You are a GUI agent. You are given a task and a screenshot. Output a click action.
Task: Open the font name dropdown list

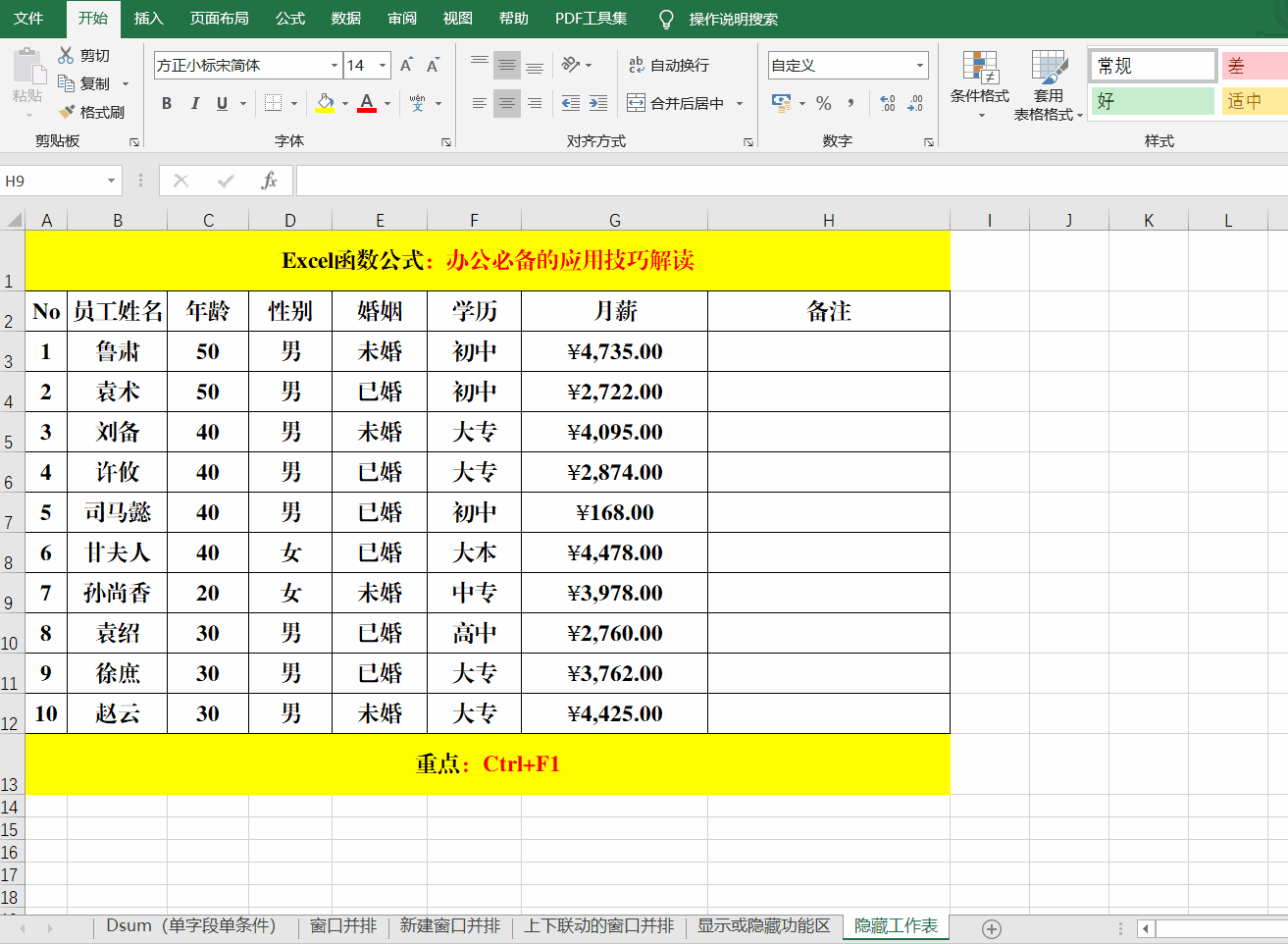tap(335, 65)
